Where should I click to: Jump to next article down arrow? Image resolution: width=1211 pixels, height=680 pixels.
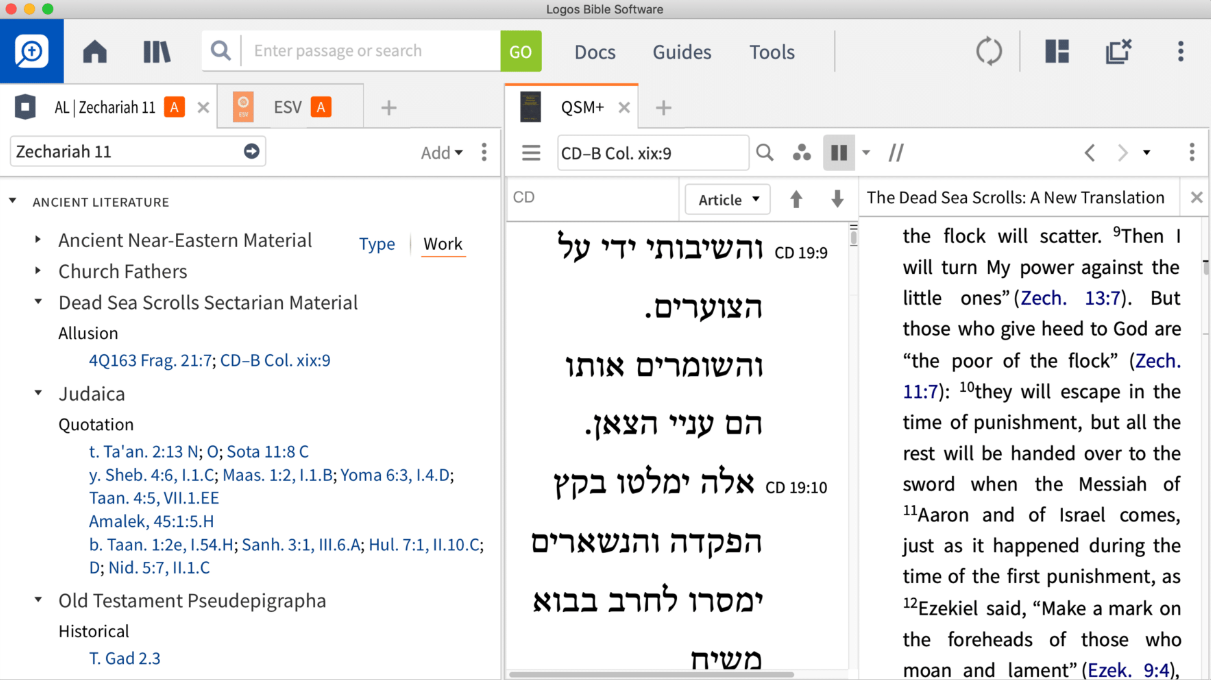click(837, 199)
